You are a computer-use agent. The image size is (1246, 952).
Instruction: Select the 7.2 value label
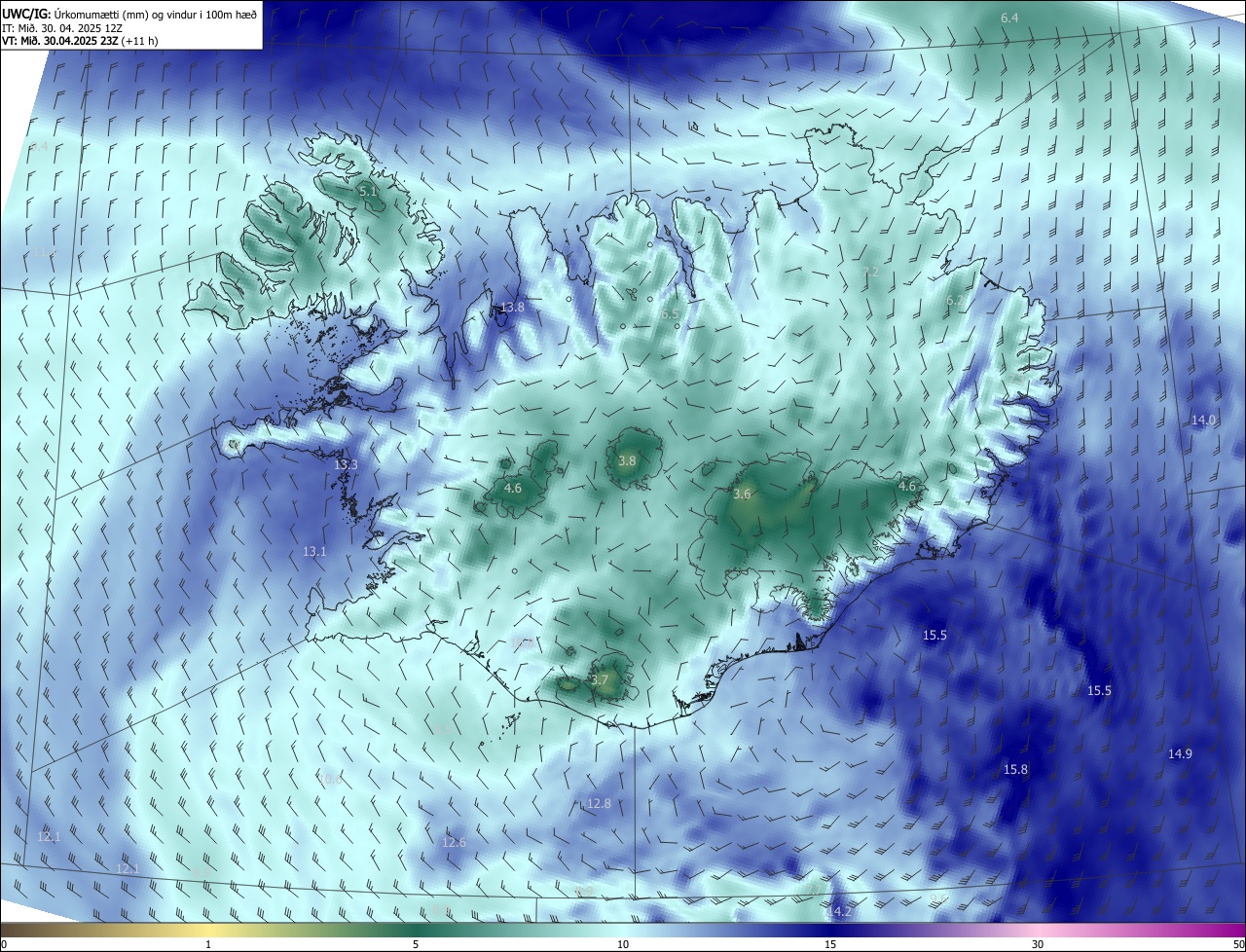871,272
